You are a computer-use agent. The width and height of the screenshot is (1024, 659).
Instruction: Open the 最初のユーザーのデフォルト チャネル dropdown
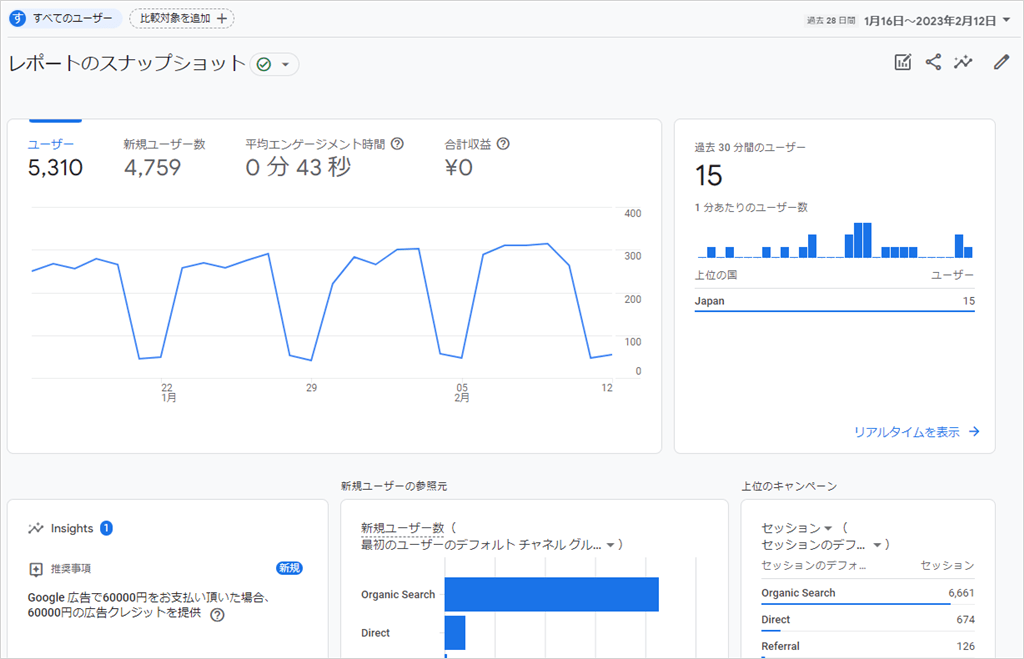[x=610, y=545]
